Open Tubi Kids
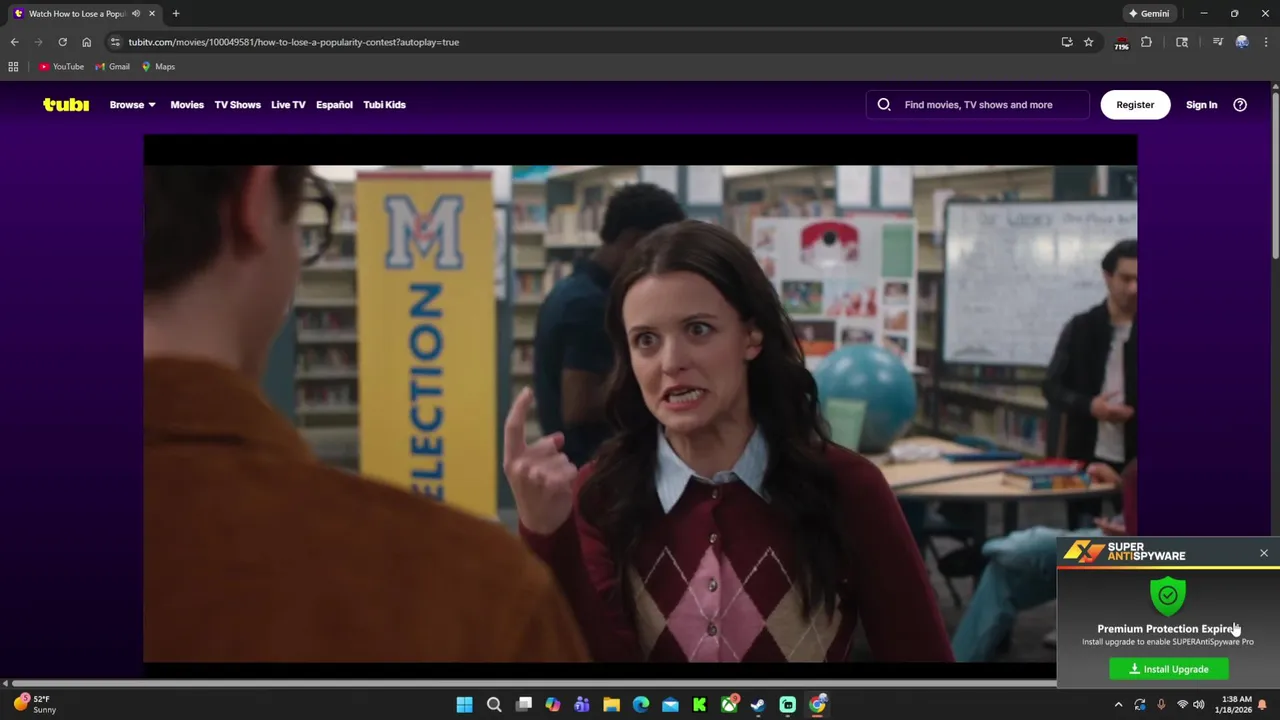Screen dimensions: 1280x720 click(384, 104)
